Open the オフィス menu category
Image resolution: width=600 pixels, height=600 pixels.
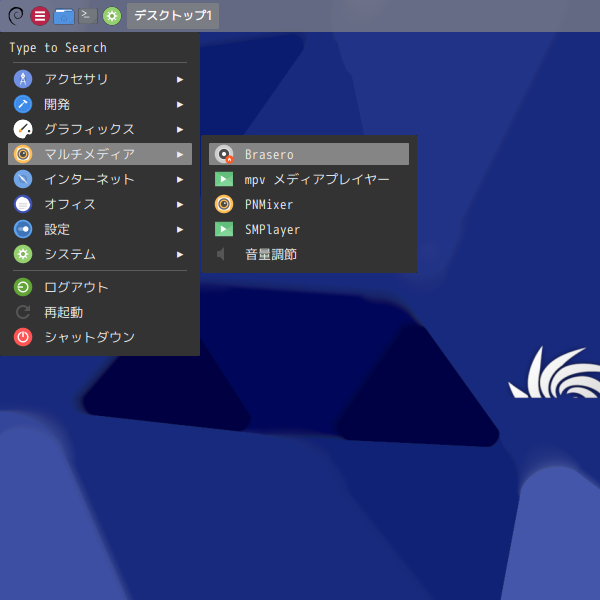coord(100,204)
